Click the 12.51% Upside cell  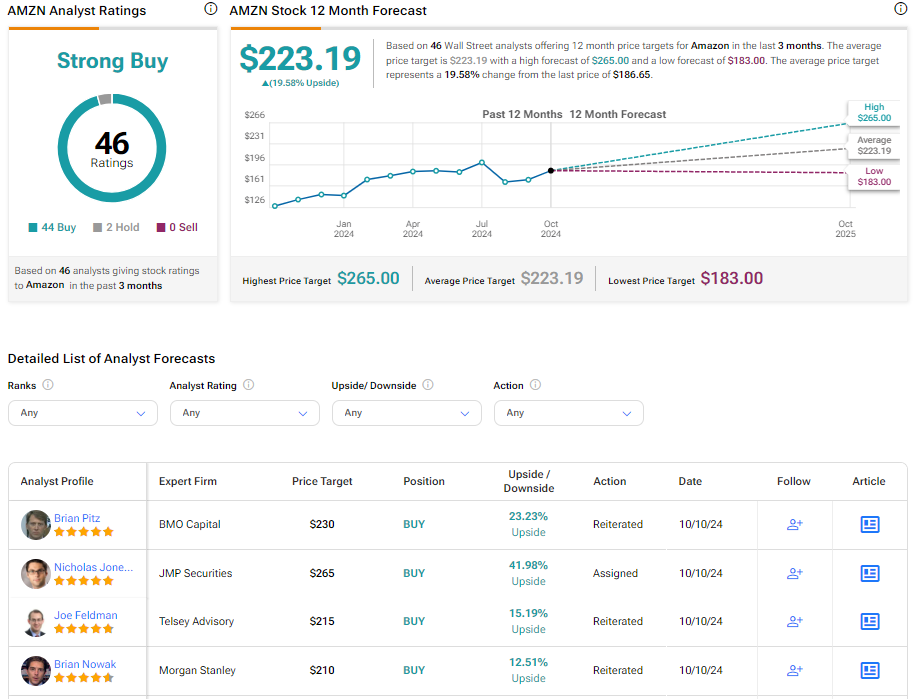point(529,670)
